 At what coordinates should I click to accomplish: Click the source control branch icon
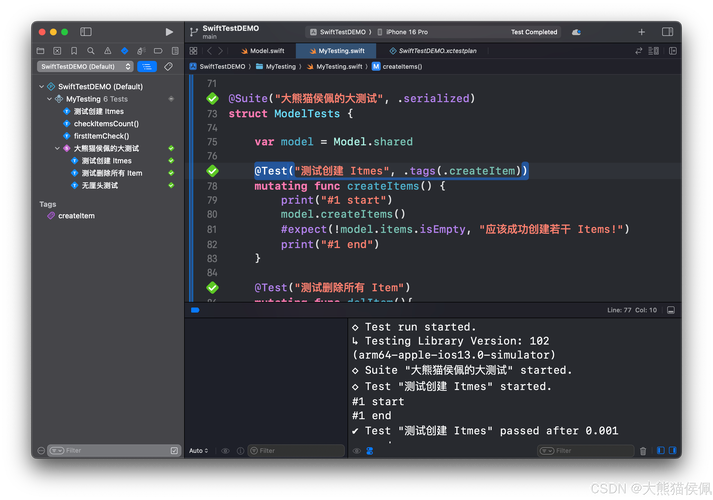194,32
